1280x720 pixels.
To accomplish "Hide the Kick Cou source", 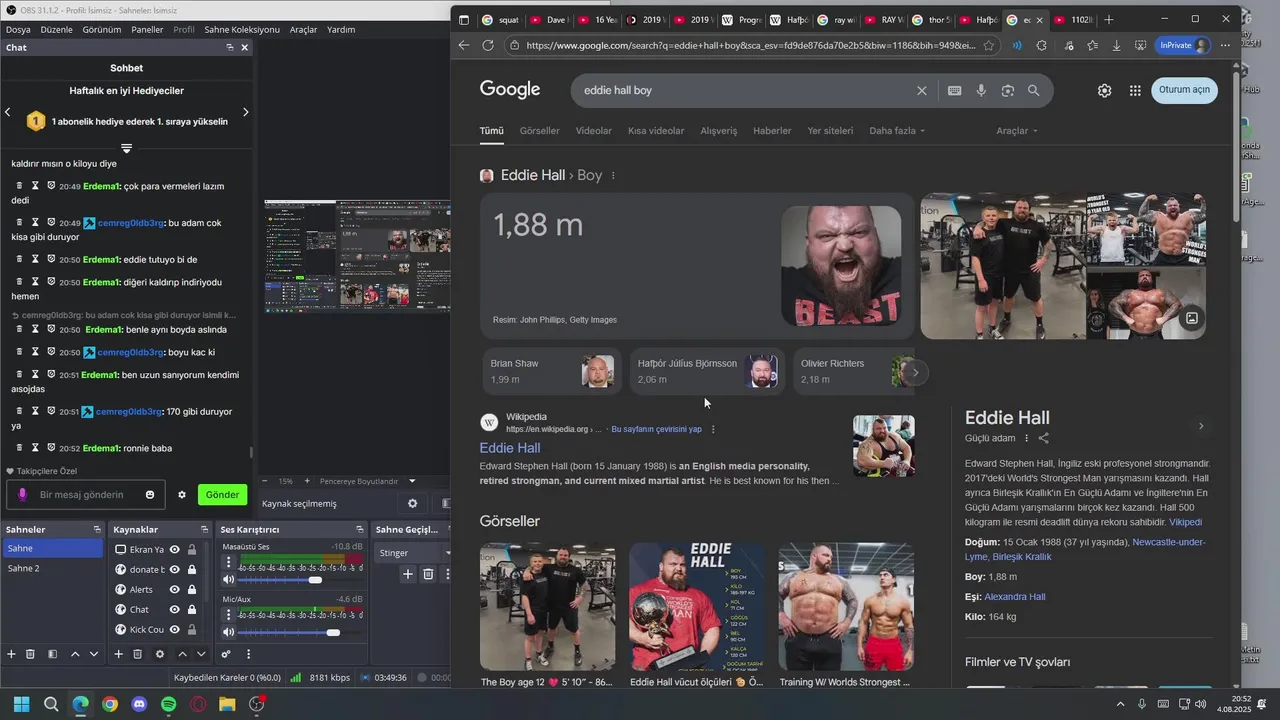I will tap(175, 630).
